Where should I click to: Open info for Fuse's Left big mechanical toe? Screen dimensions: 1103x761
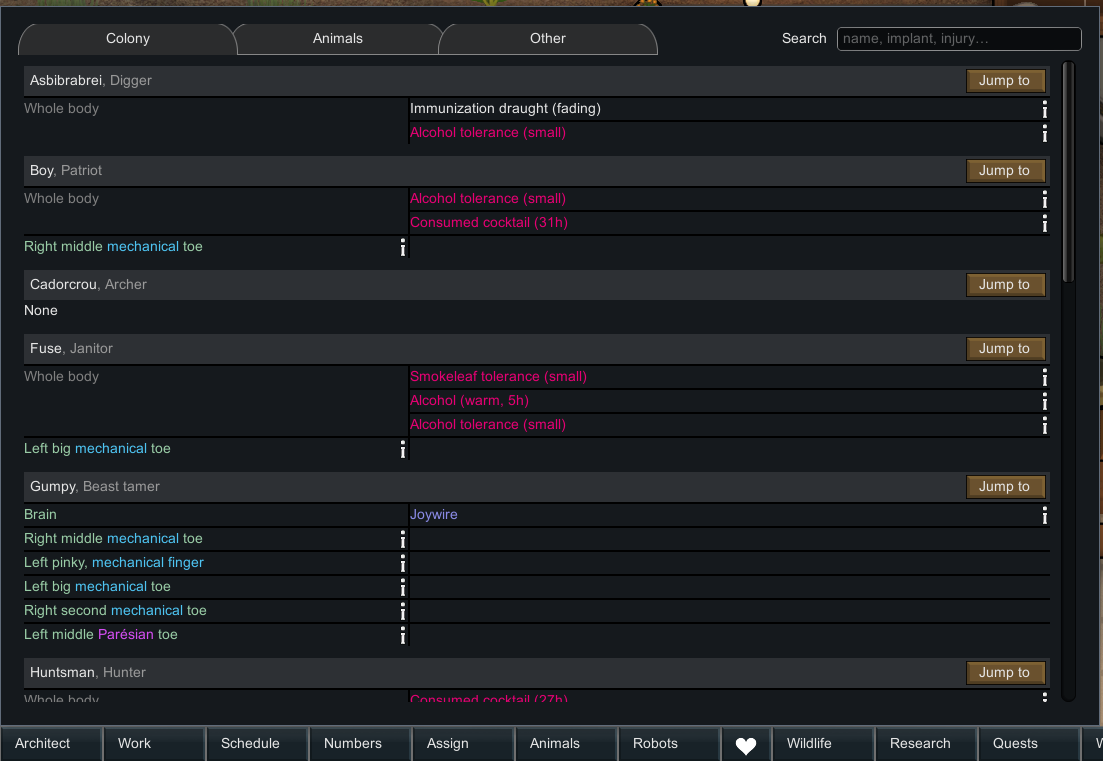coord(402,449)
